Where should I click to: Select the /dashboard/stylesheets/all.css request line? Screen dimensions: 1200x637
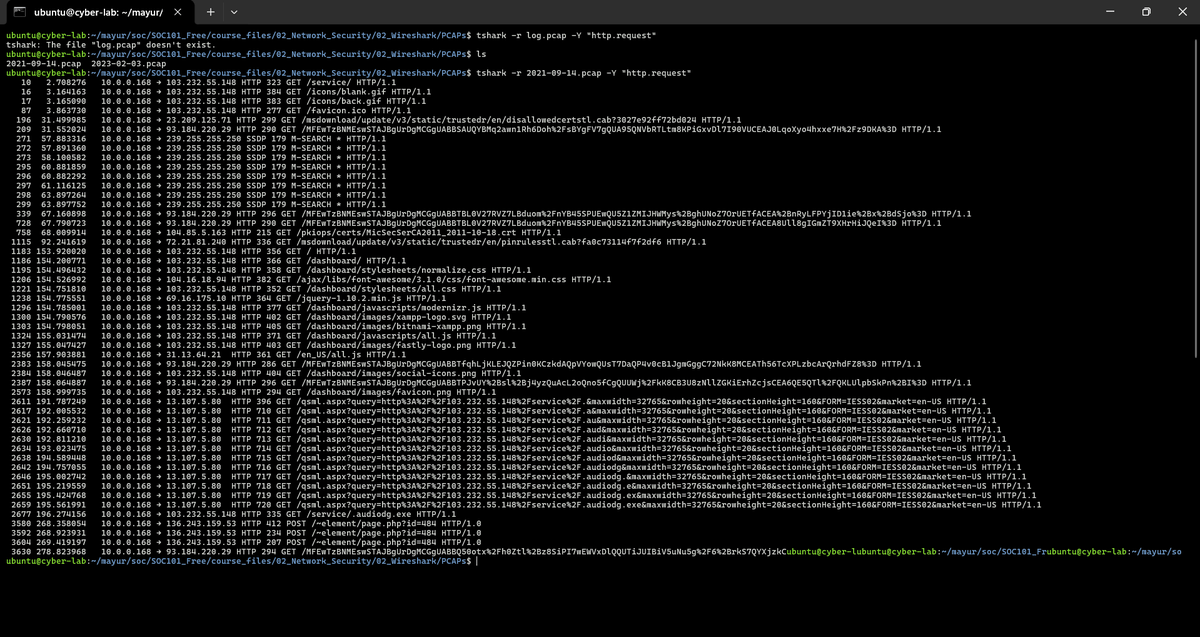[254, 288]
